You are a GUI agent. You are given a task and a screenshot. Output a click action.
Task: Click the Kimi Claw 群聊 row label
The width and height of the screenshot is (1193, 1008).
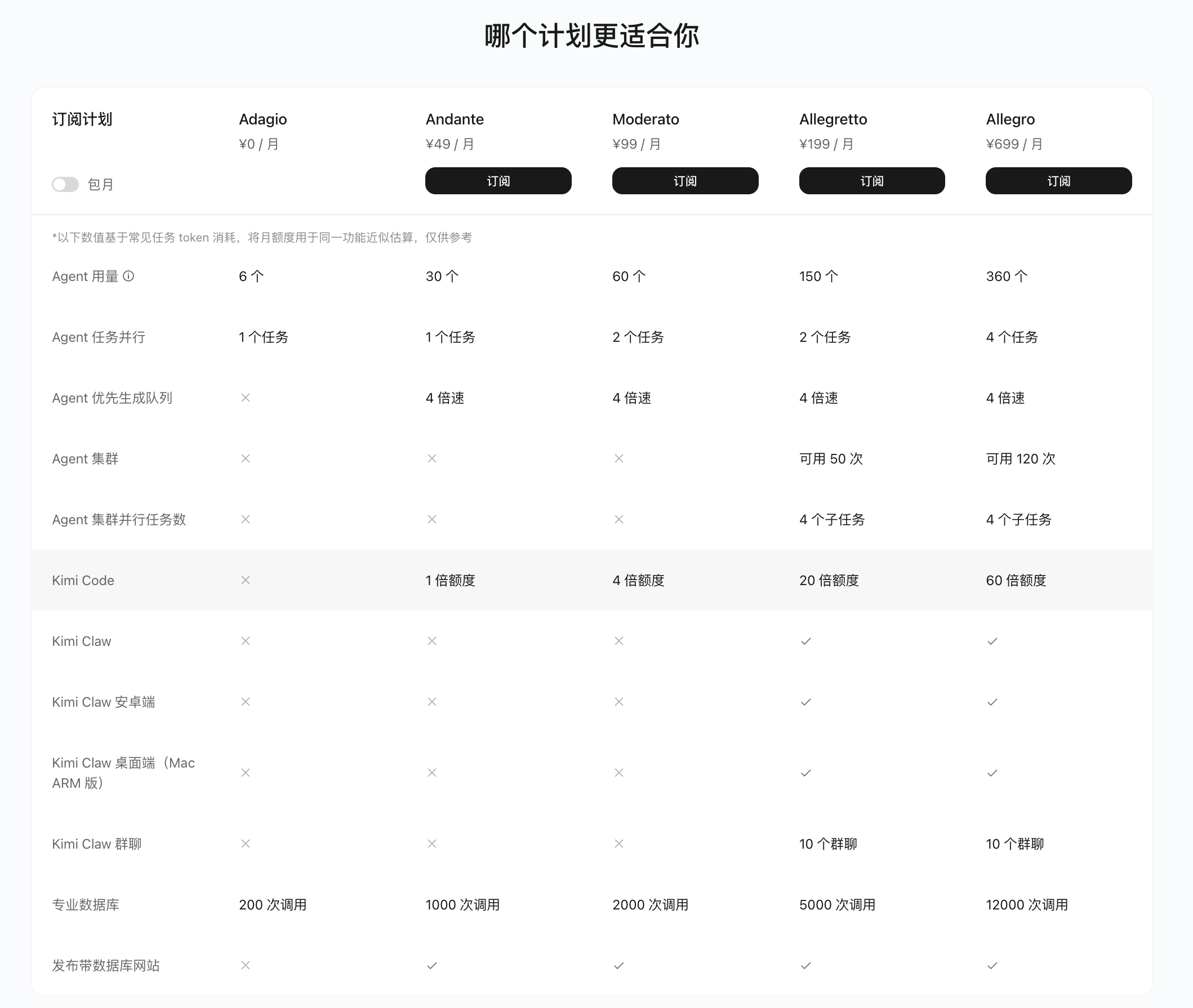97,844
